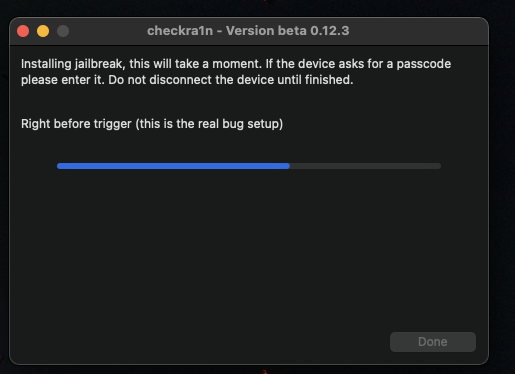This screenshot has width=515, height=374.
Task: Click the grayed-out zoom window button
Action: [x=63, y=31]
